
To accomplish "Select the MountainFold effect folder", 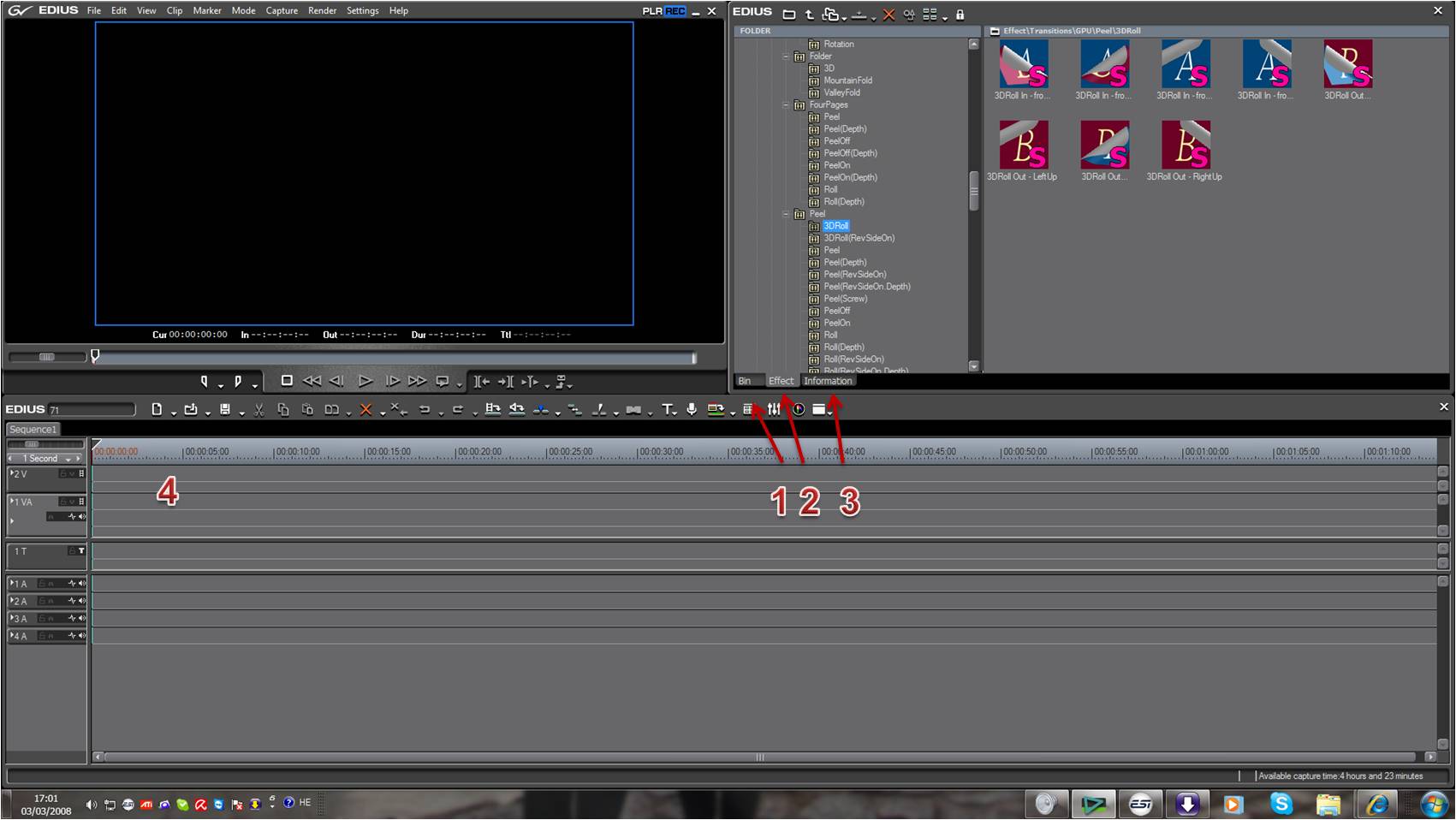I will [847, 80].
